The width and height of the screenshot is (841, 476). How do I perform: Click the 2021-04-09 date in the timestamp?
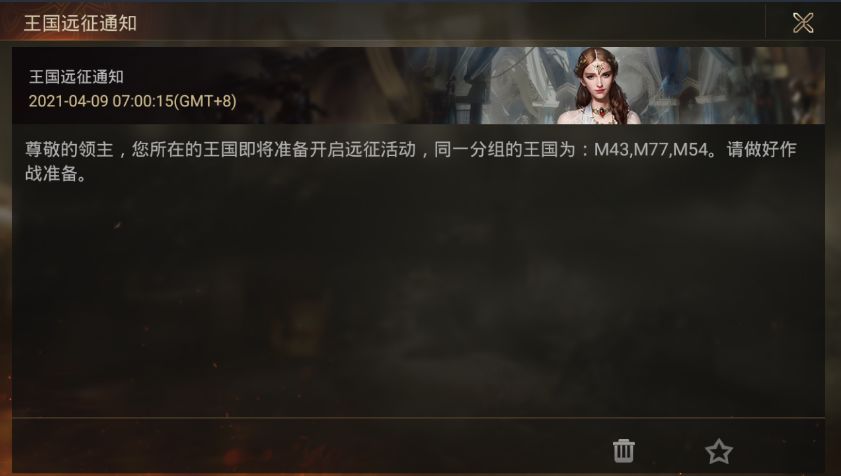click(69, 101)
